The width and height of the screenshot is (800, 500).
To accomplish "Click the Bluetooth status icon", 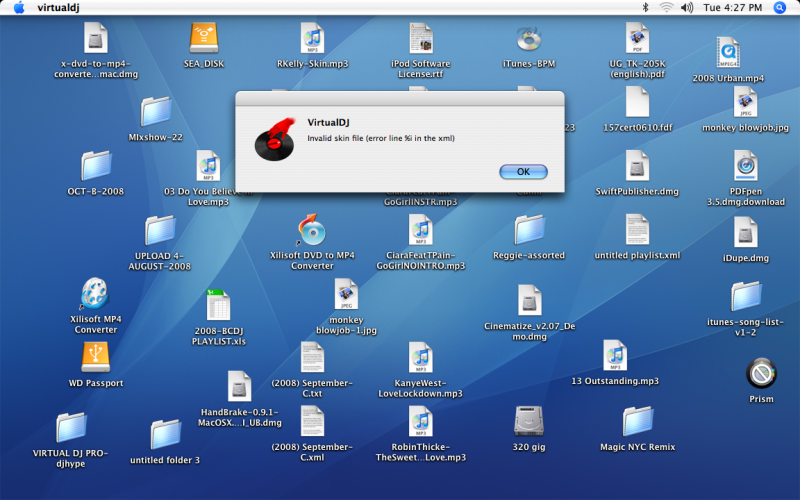I will (x=645, y=7).
